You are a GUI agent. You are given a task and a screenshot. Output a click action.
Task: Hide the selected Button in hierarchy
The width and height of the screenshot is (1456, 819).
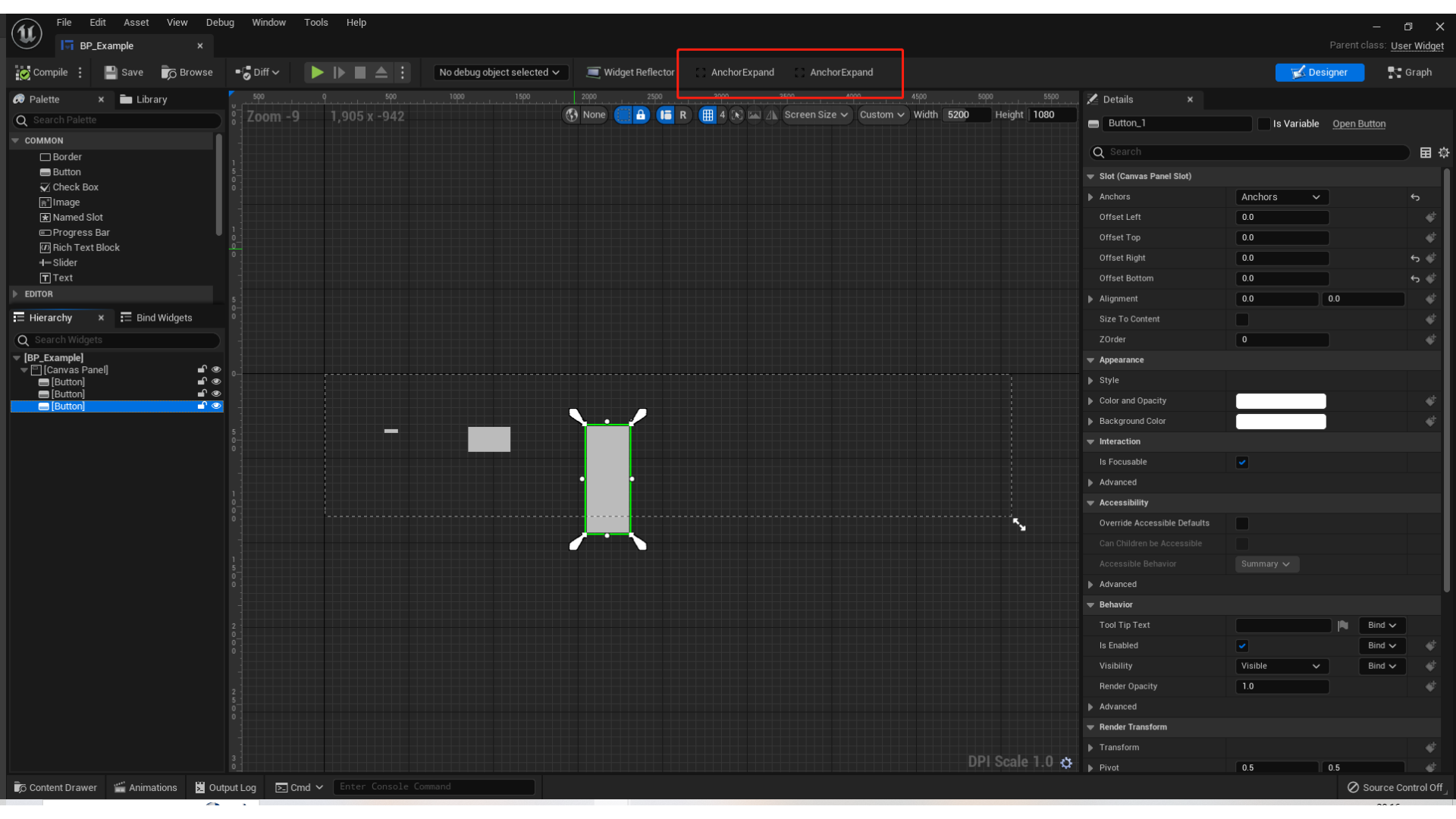point(216,406)
